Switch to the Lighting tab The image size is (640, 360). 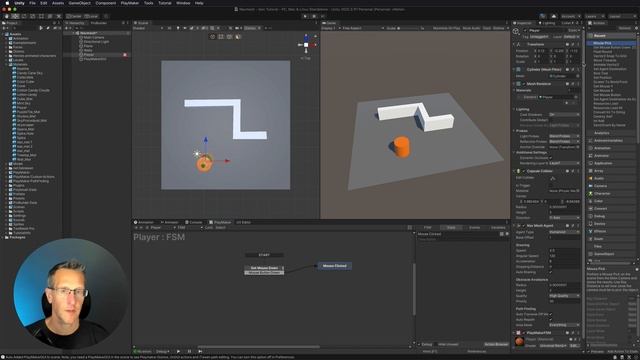(x=547, y=23)
